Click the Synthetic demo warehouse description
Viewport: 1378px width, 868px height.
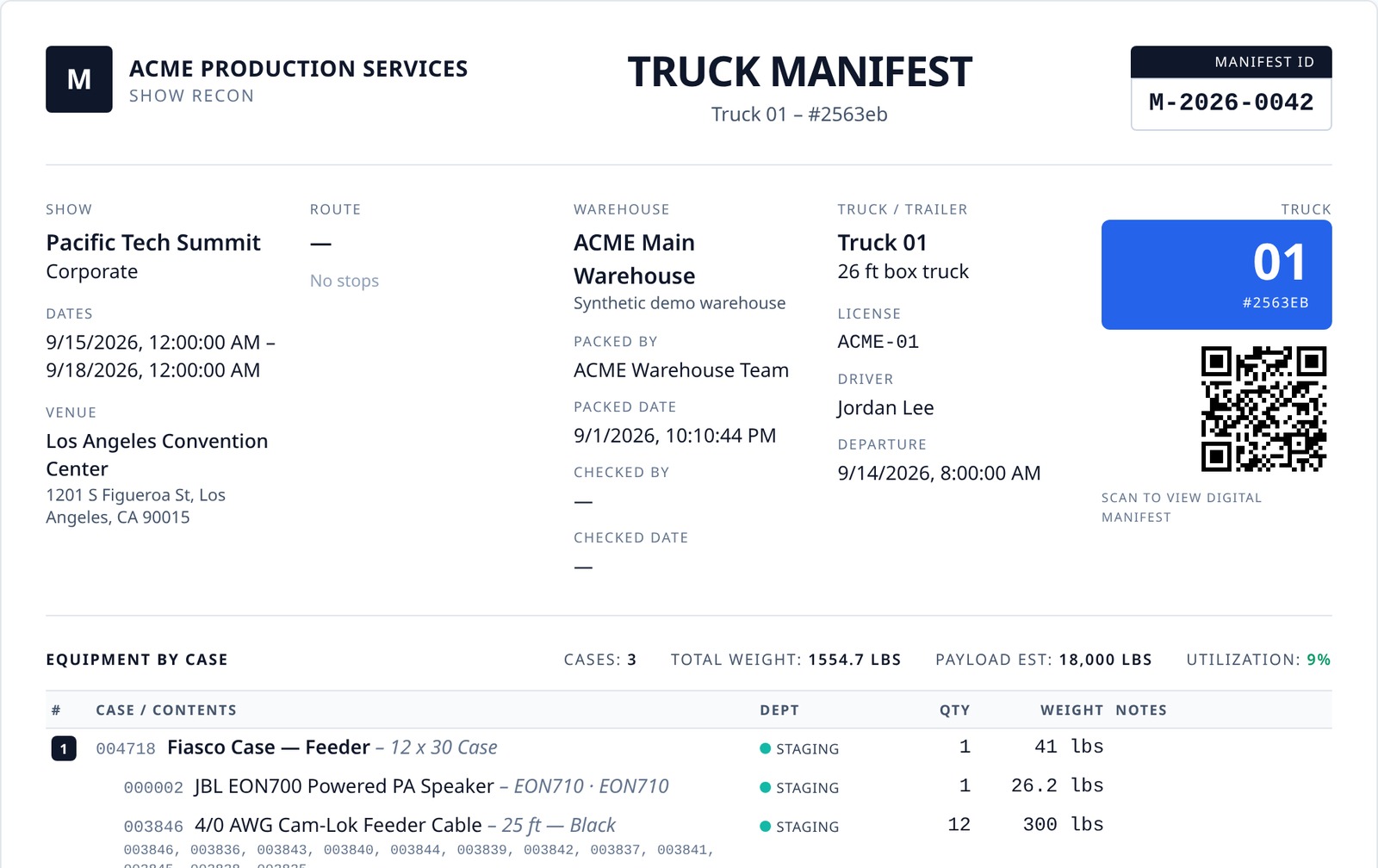click(x=680, y=303)
